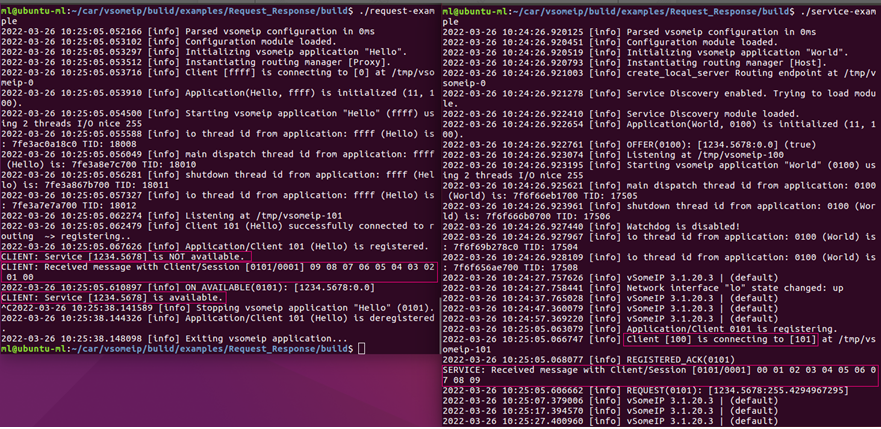Click 'Application/Client 101 (Hello) is deregistered' line

(x=218, y=323)
